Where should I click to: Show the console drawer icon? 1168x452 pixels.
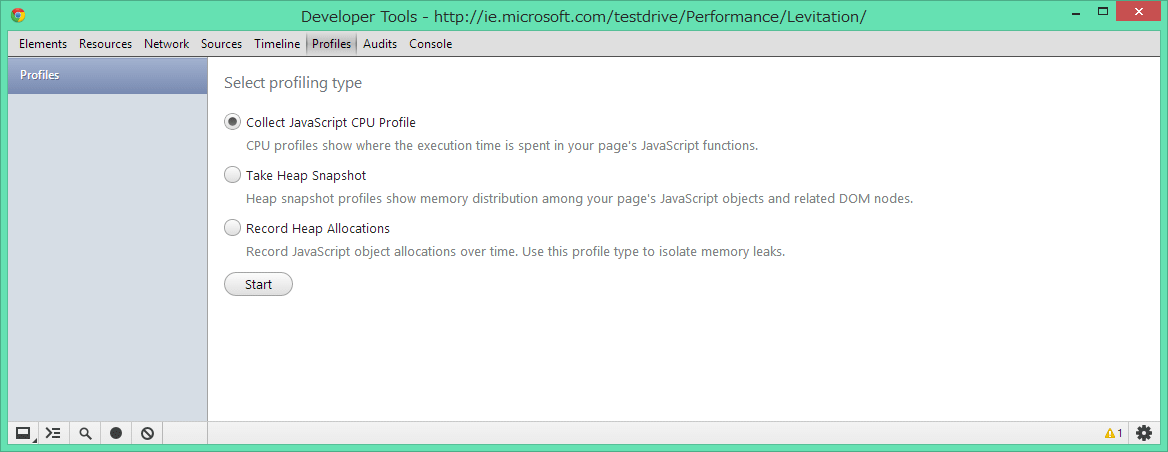point(54,433)
